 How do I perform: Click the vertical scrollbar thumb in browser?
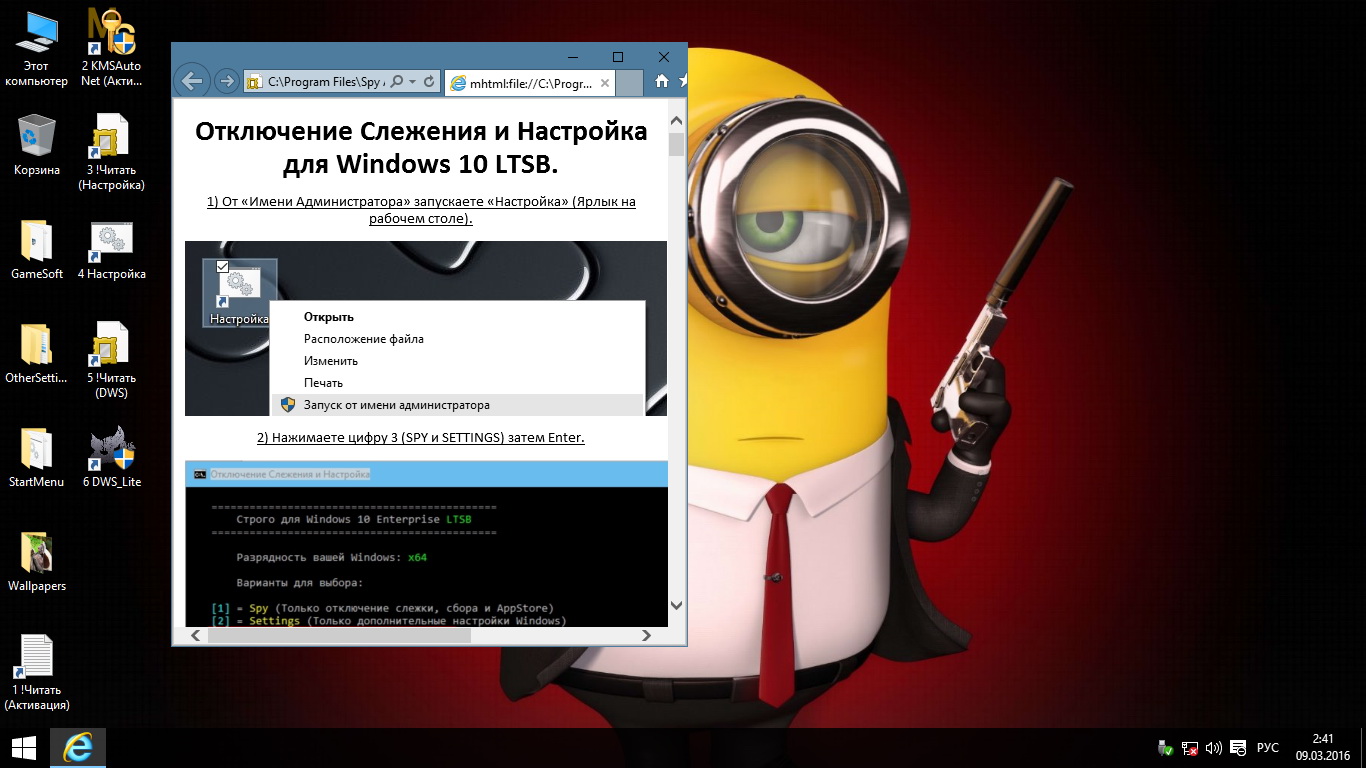click(677, 145)
